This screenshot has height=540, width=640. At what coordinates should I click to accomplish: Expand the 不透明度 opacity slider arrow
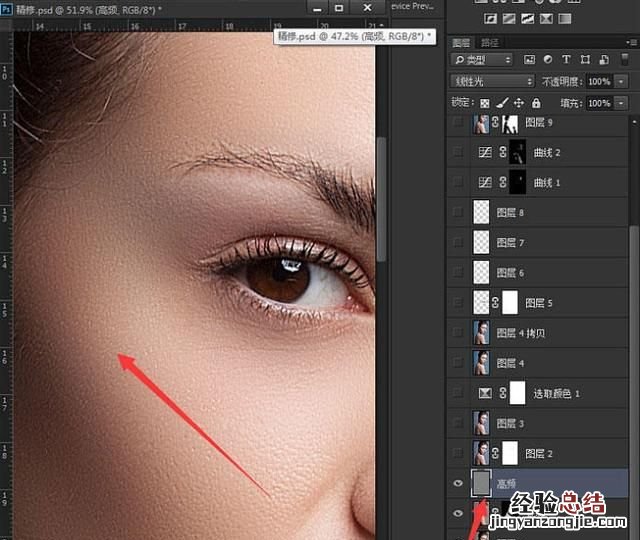619,81
